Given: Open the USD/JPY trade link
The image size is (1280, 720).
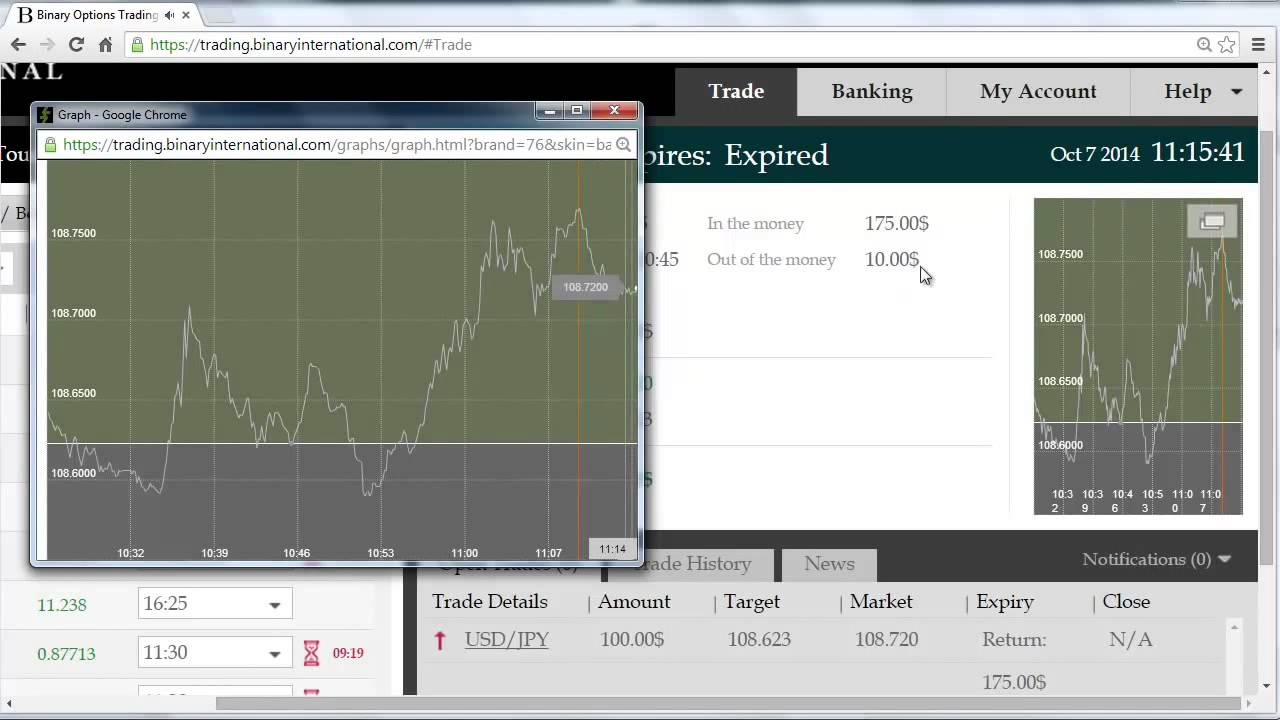Looking at the screenshot, I should (507, 640).
